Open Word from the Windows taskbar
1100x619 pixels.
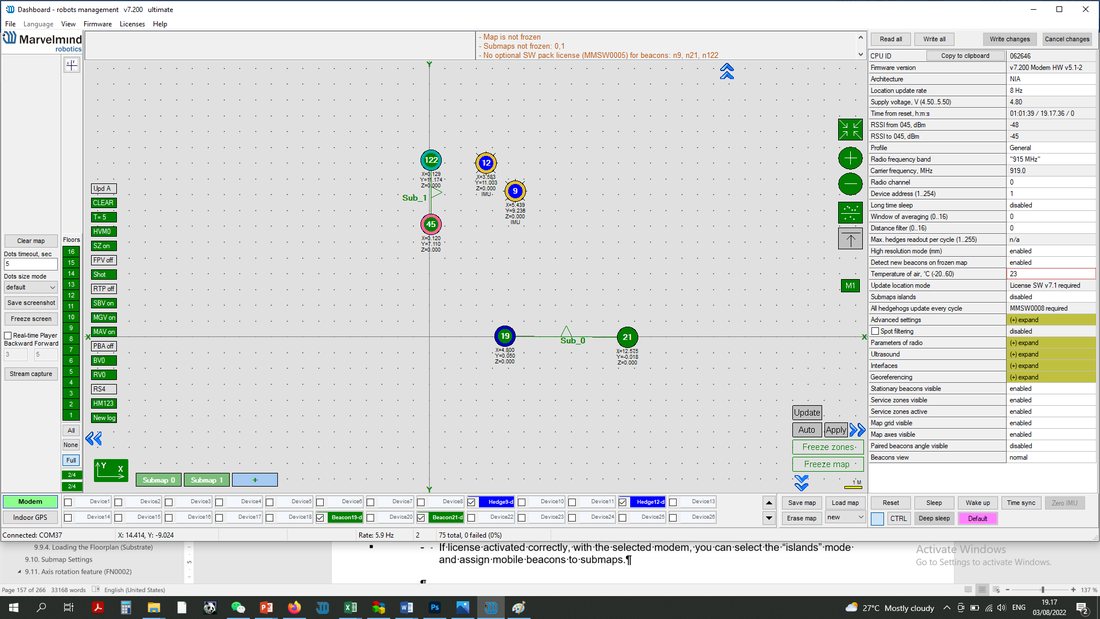(406, 607)
